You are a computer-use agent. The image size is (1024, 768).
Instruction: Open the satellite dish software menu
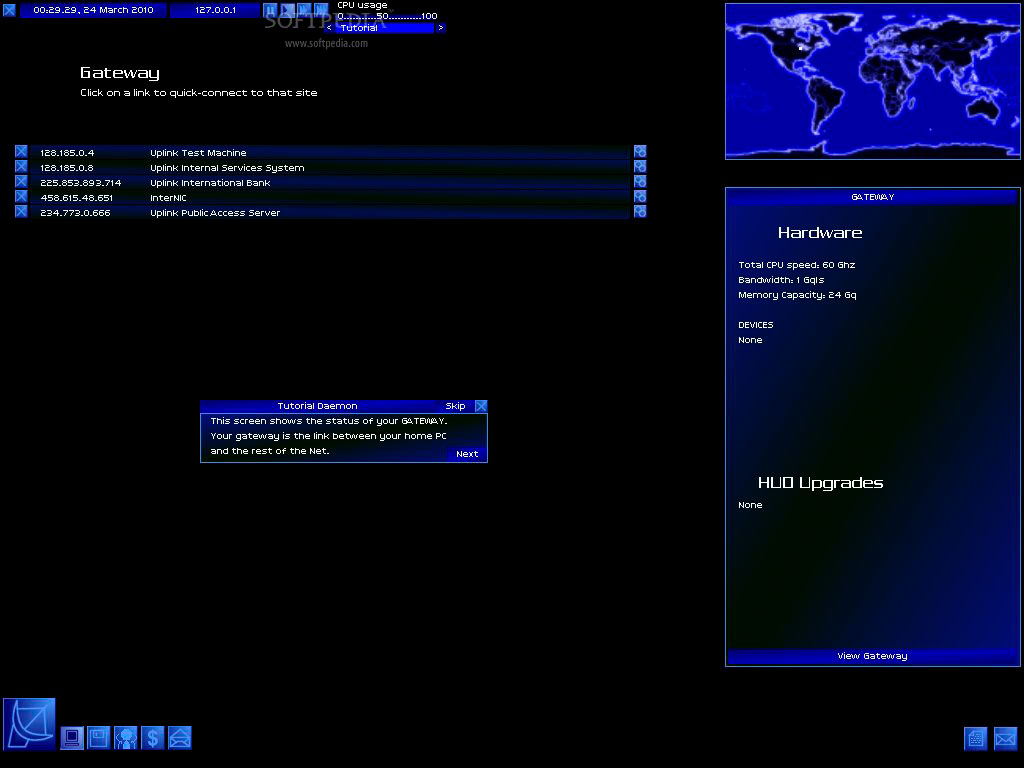click(x=29, y=724)
